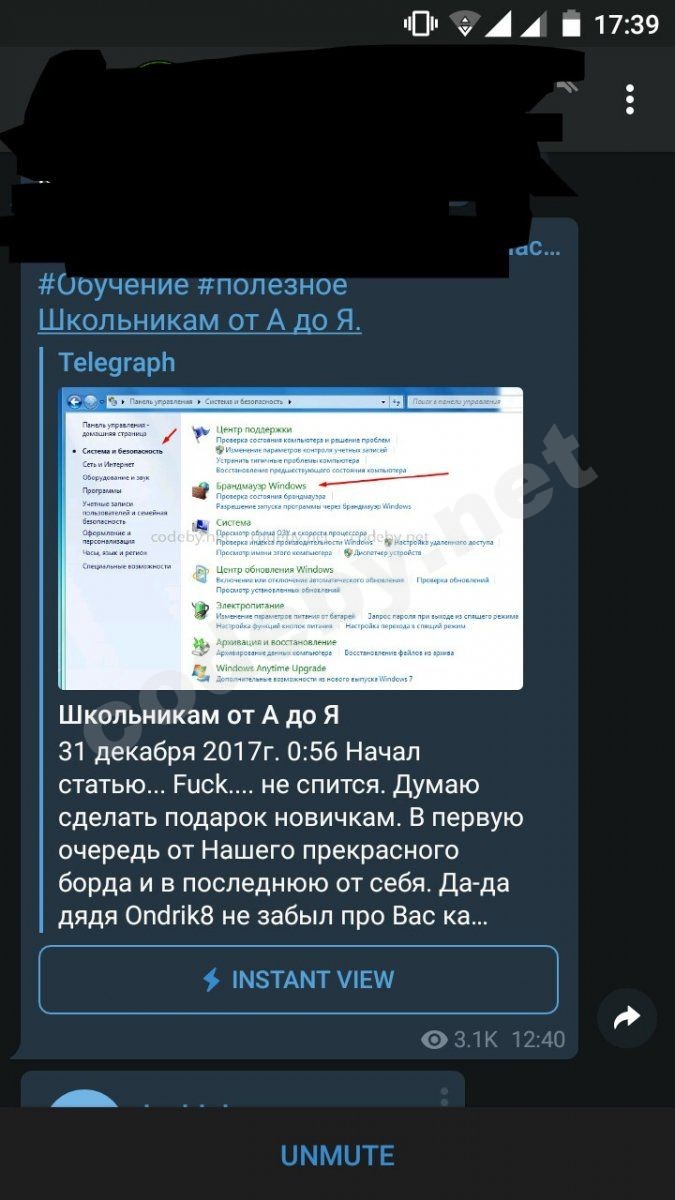The height and width of the screenshot is (1200, 675).
Task: Open the article with INSTANT VIEW button
Action: click(x=298, y=980)
